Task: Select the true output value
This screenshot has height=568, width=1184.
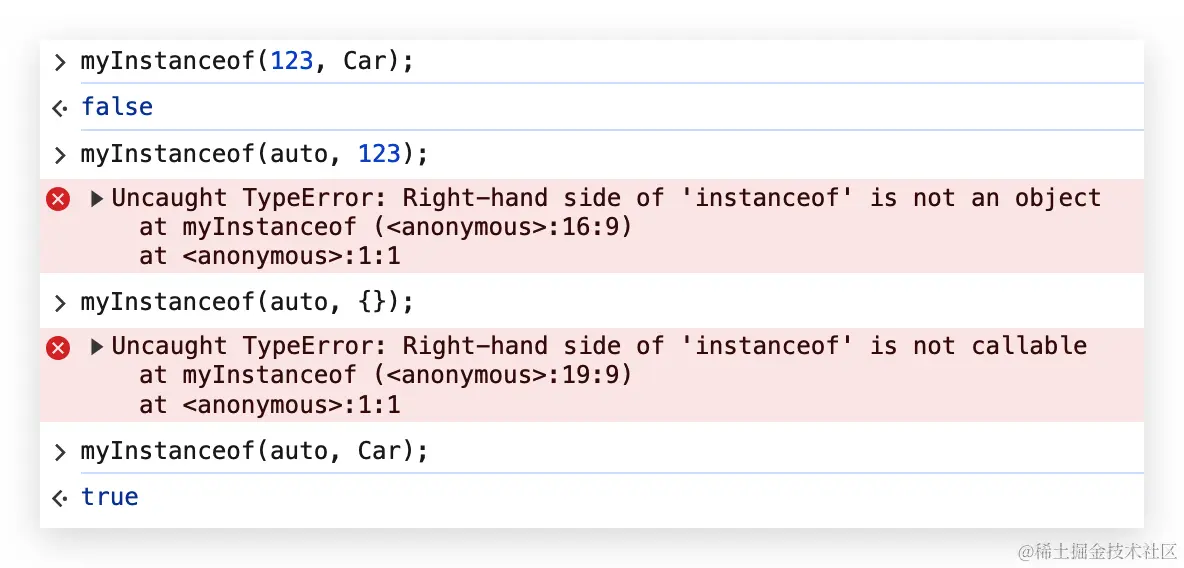Action: [x=110, y=497]
